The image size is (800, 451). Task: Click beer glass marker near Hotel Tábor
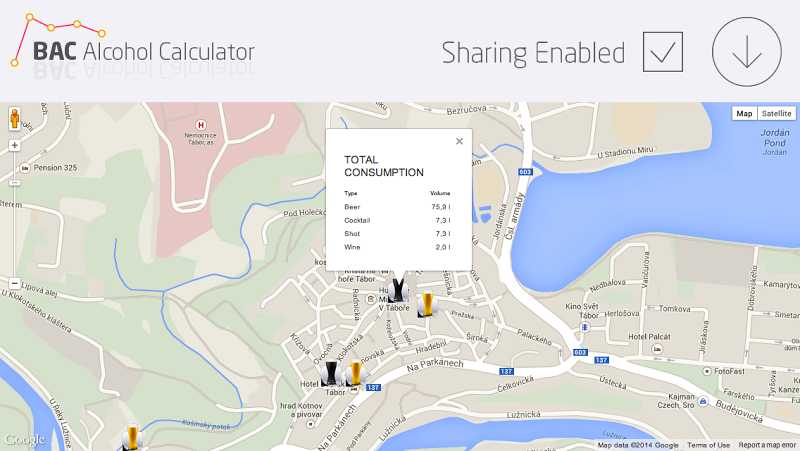click(356, 373)
